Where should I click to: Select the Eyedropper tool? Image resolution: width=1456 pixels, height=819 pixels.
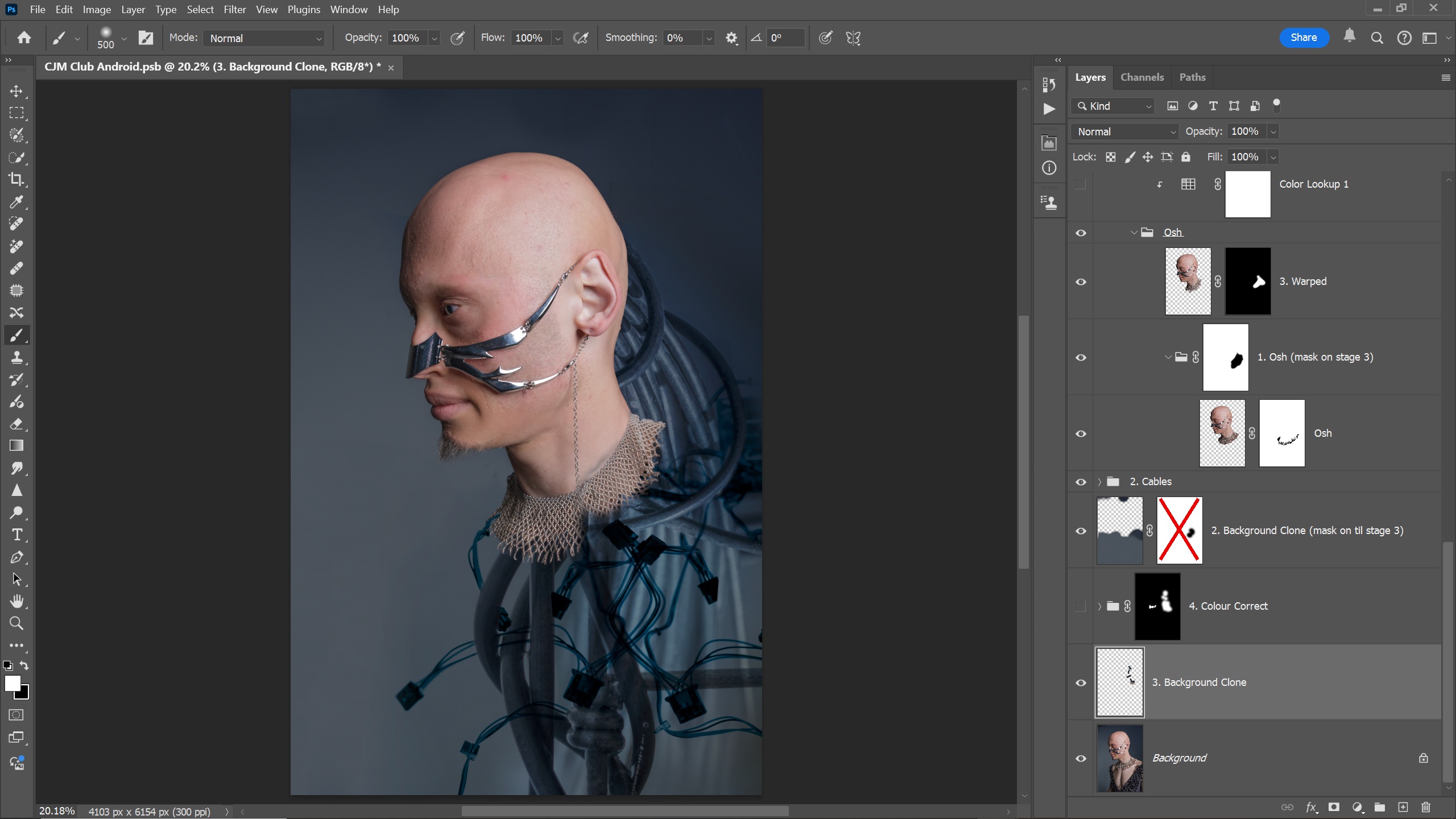coord(16,202)
